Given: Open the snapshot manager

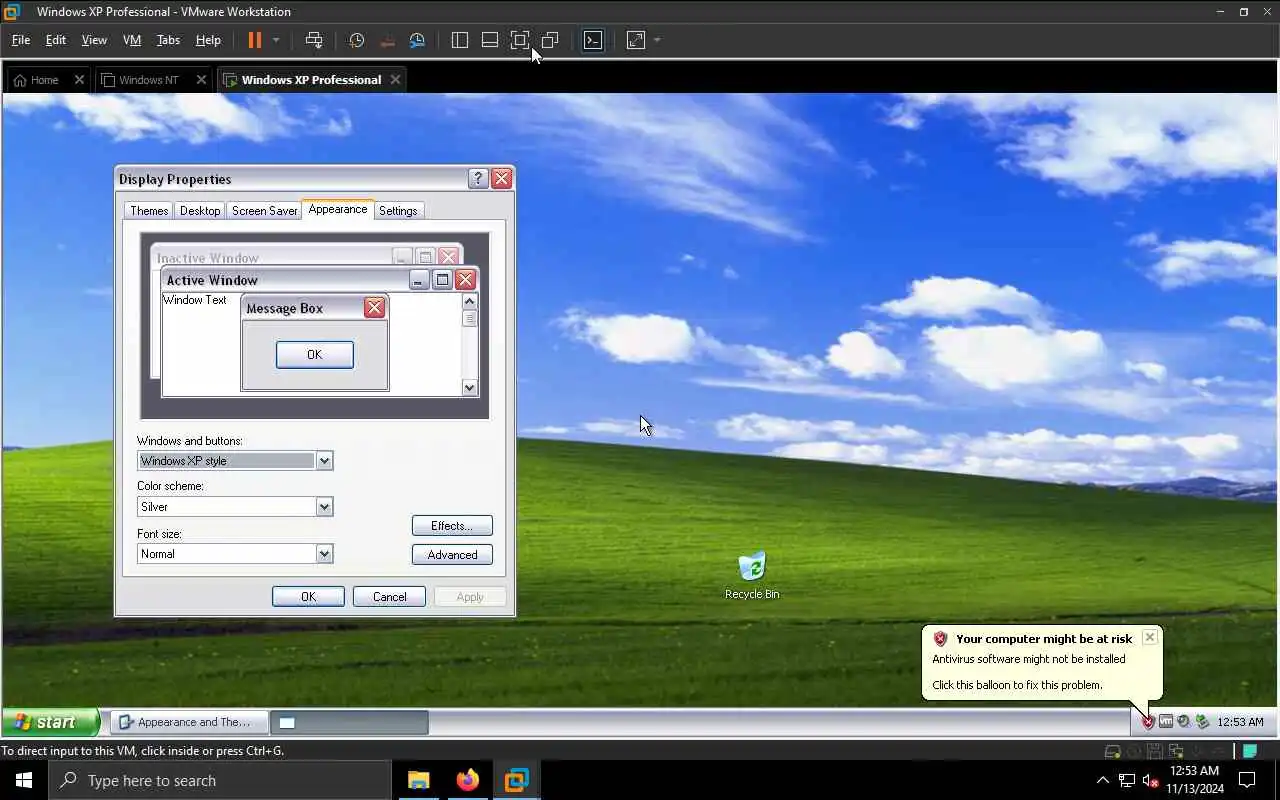Looking at the screenshot, I should pyautogui.click(x=417, y=40).
